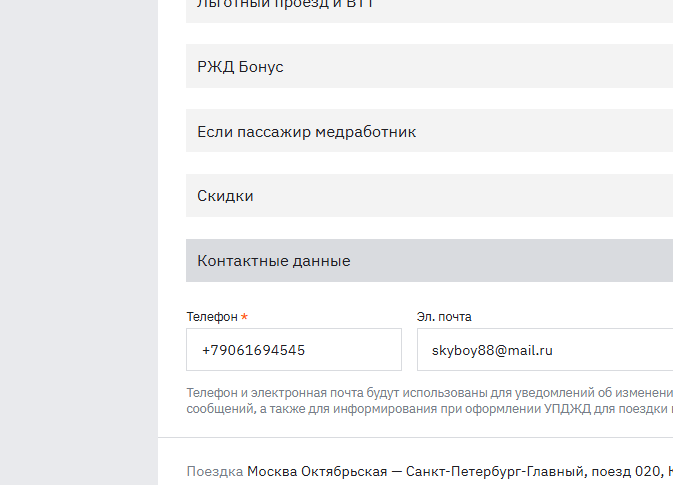Click the Телефон input field
The height and width of the screenshot is (485, 673).
(x=294, y=350)
